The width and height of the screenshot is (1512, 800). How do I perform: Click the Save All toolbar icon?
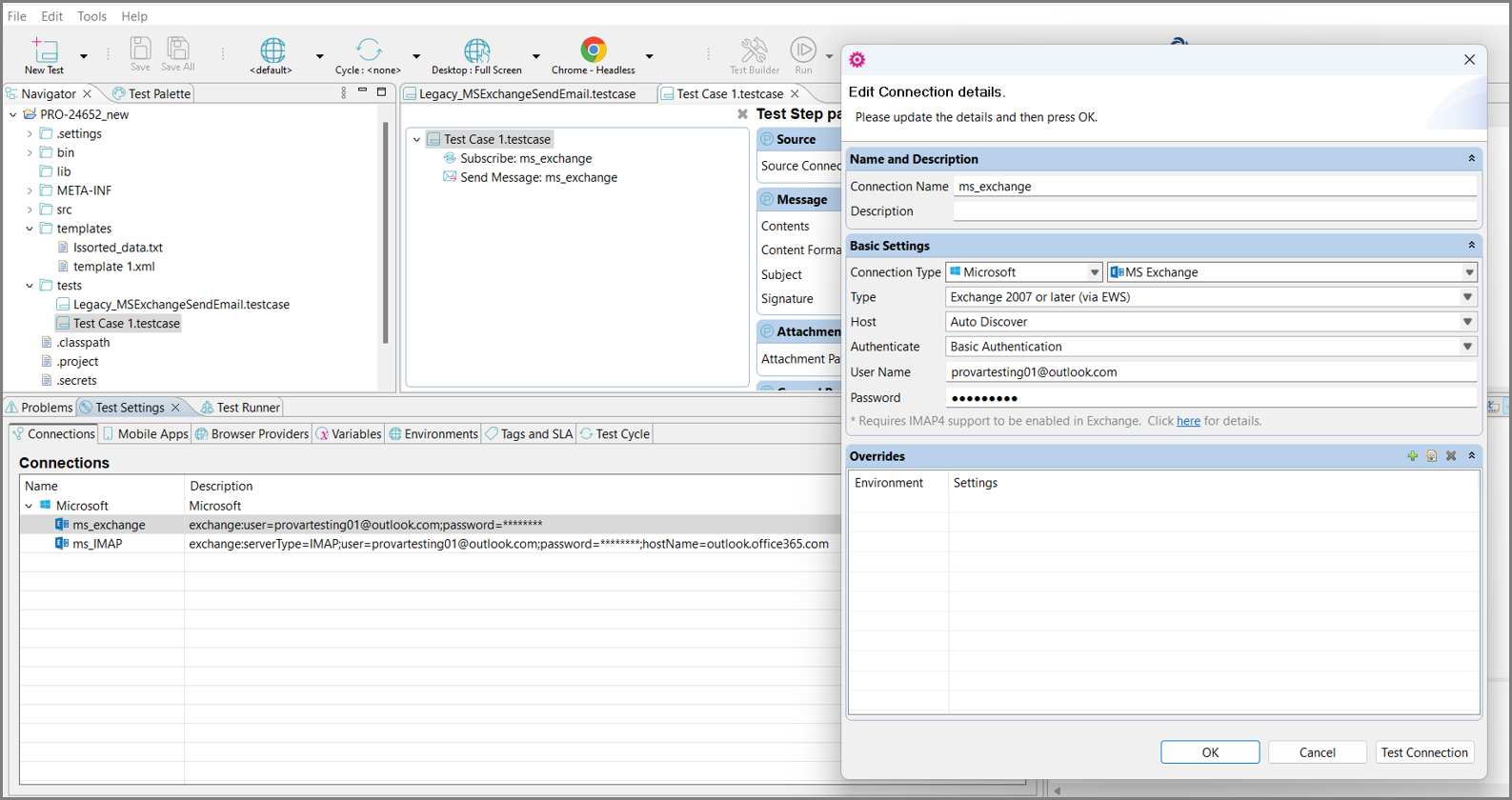coord(177,48)
